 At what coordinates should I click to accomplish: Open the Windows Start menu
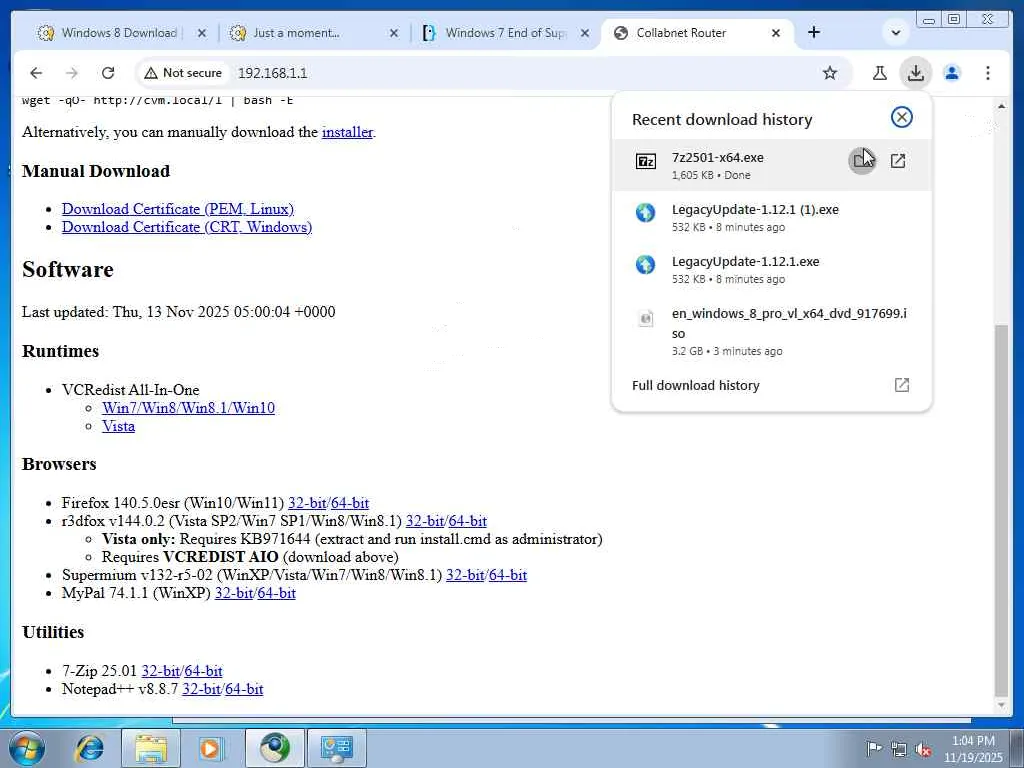pos(27,748)
